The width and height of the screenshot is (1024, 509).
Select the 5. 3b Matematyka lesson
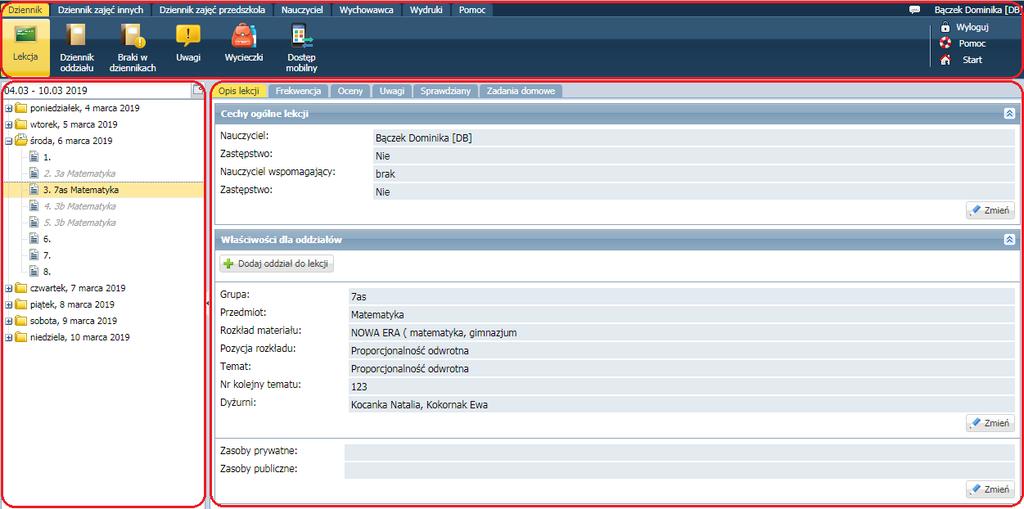click(x=80, y=222)
